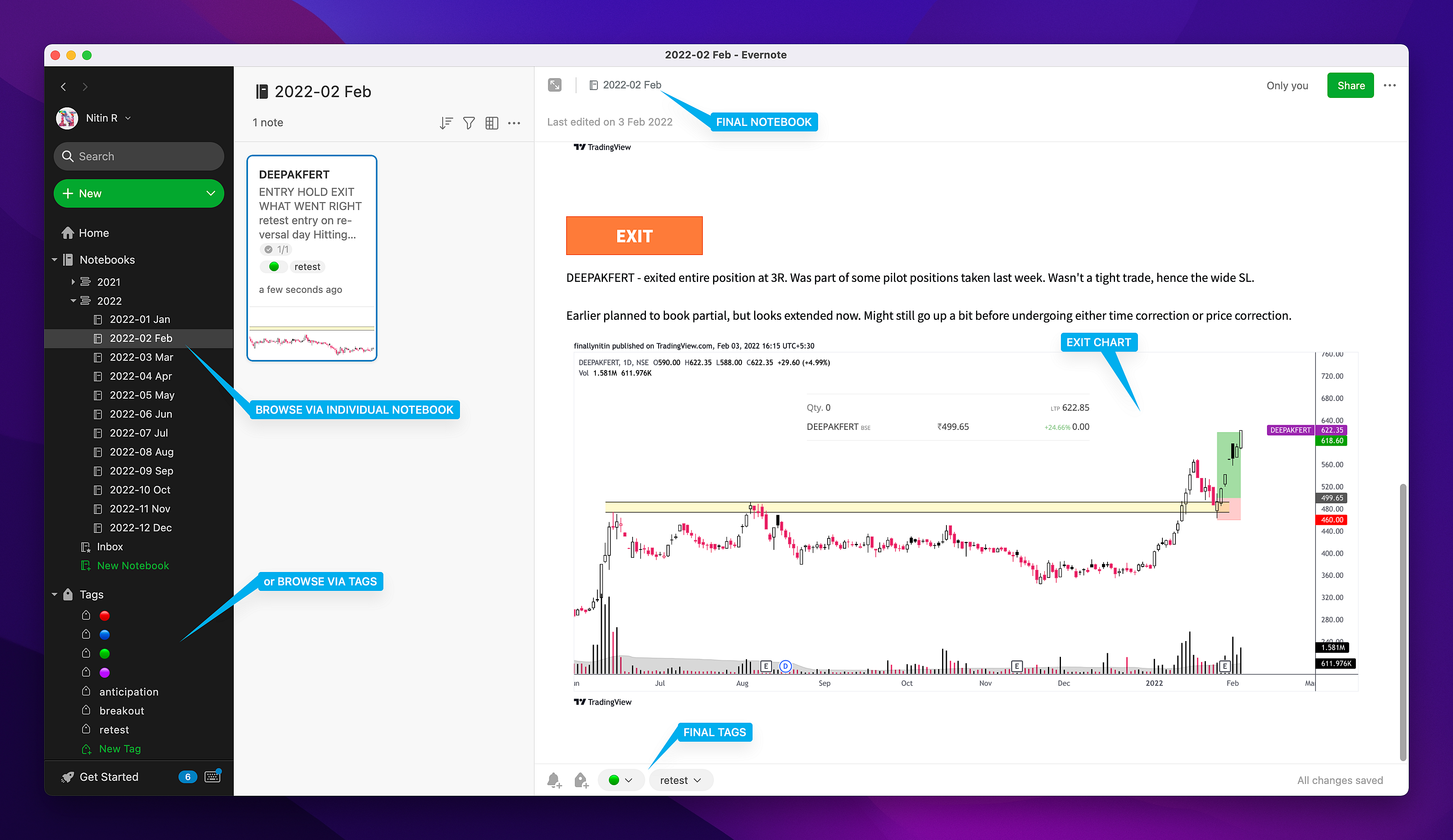The width and height of the screenshot is (1453, 840).
Task: Open the 2022-03 Mar notebook
Action: coord(141,357)
